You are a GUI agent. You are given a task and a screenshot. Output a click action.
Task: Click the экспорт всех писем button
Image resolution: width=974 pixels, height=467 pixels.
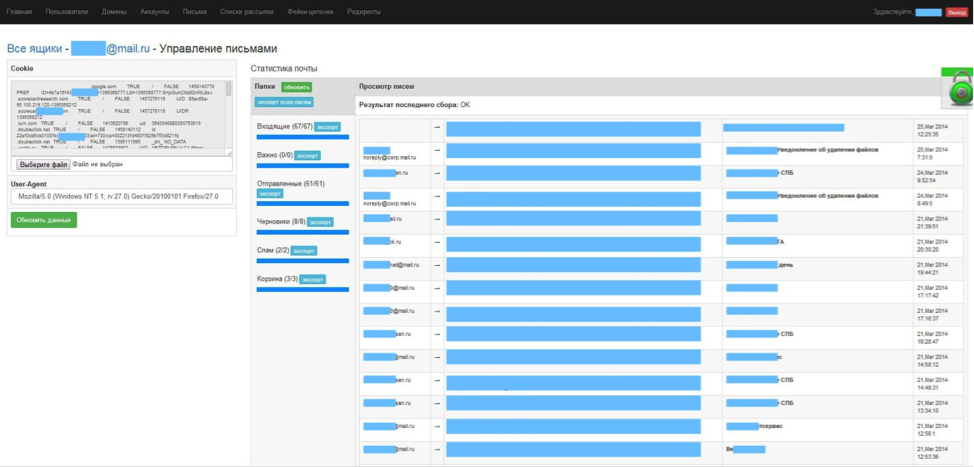point(284,102)
